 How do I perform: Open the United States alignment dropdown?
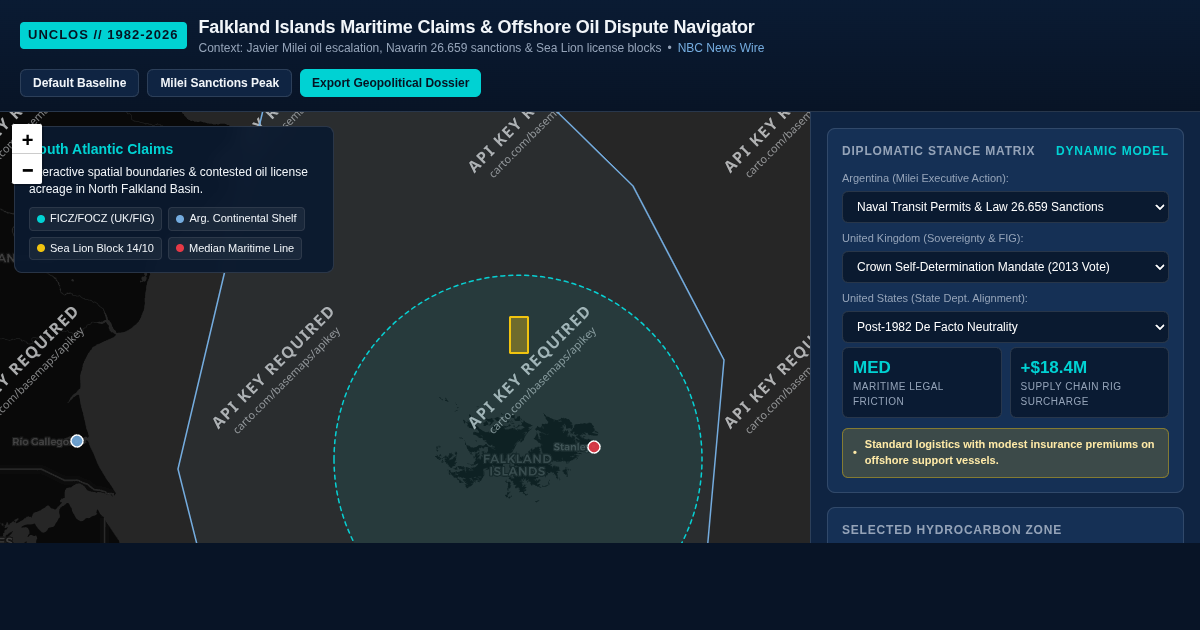point(1005,327)
